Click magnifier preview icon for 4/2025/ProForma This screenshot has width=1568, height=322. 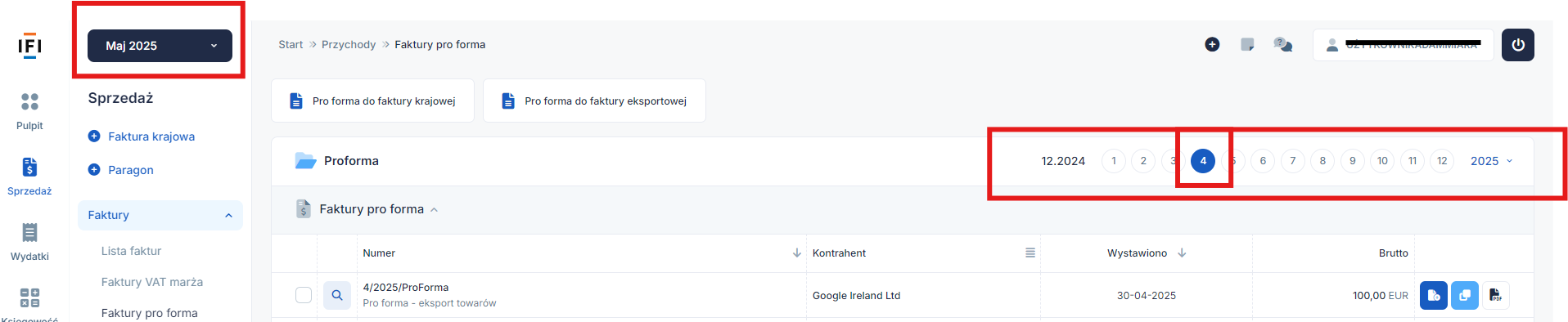point(336,295)
